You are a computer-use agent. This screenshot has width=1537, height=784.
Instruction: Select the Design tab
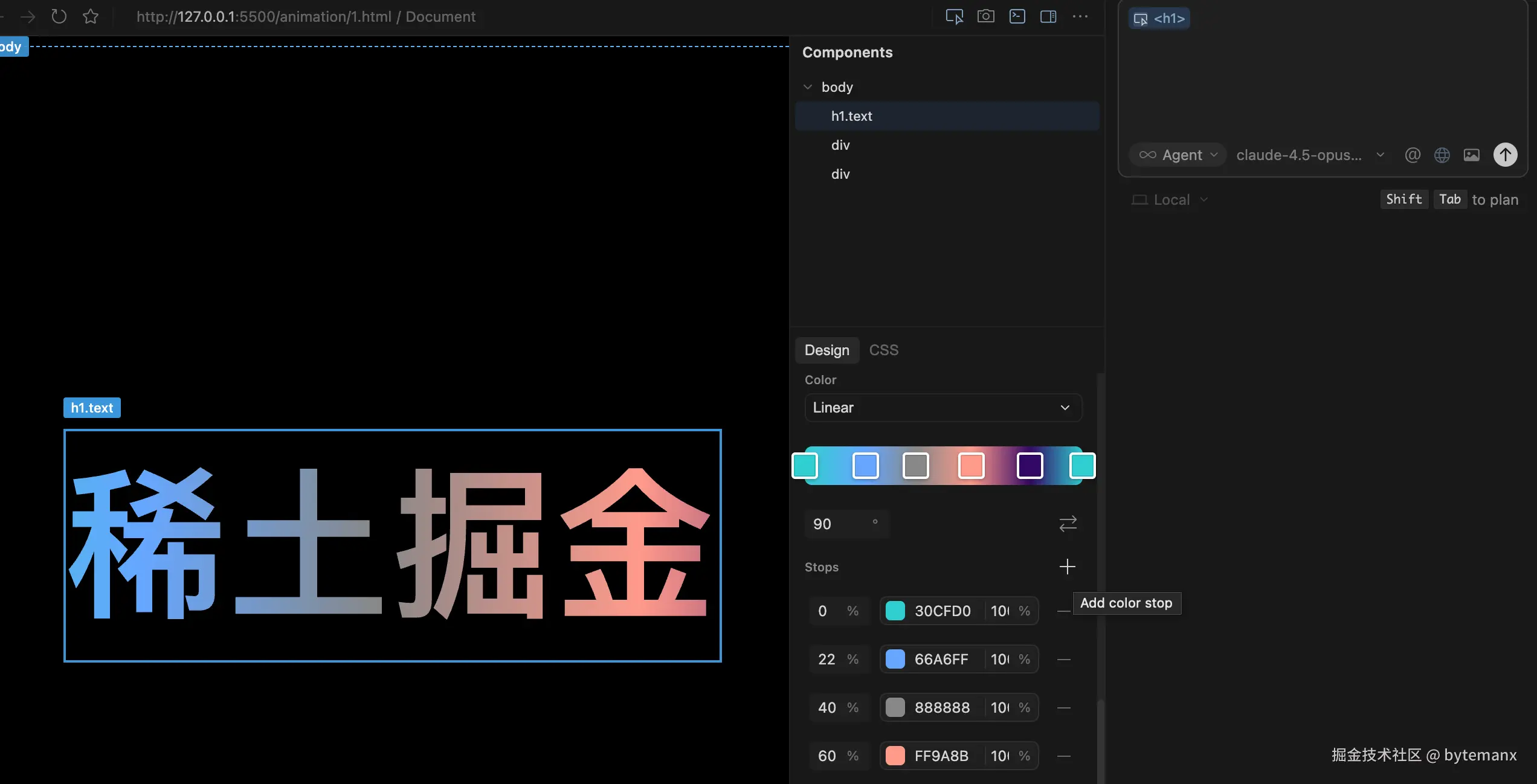click(826, 350)
